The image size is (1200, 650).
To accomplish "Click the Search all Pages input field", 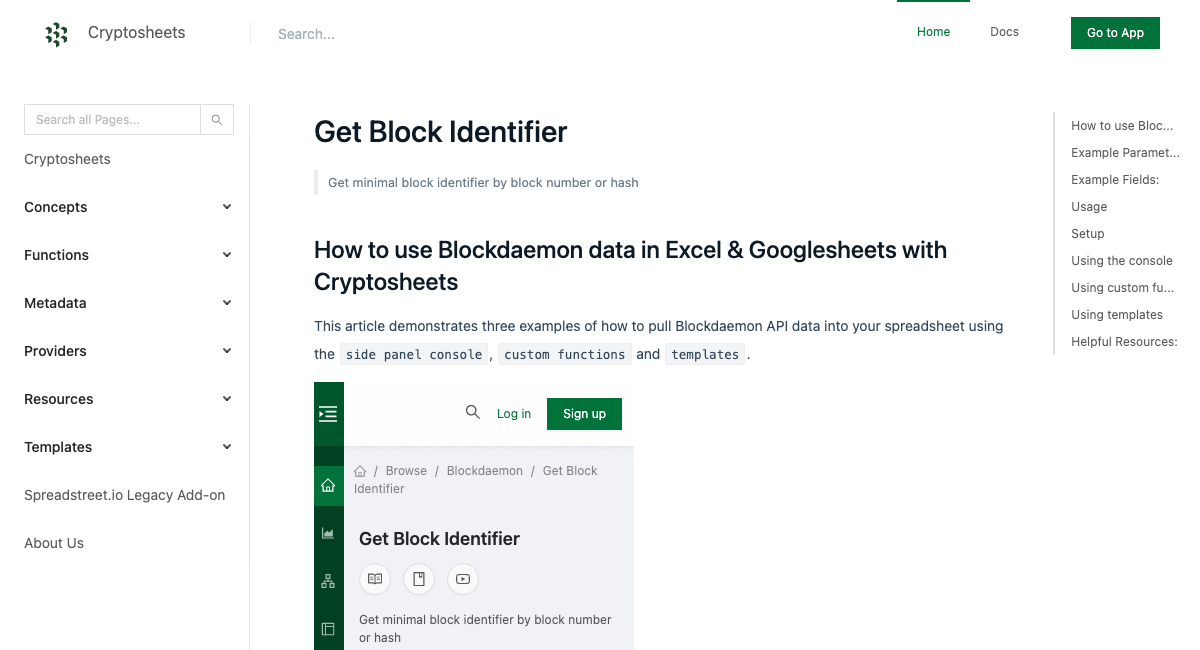I will (112, 119).
